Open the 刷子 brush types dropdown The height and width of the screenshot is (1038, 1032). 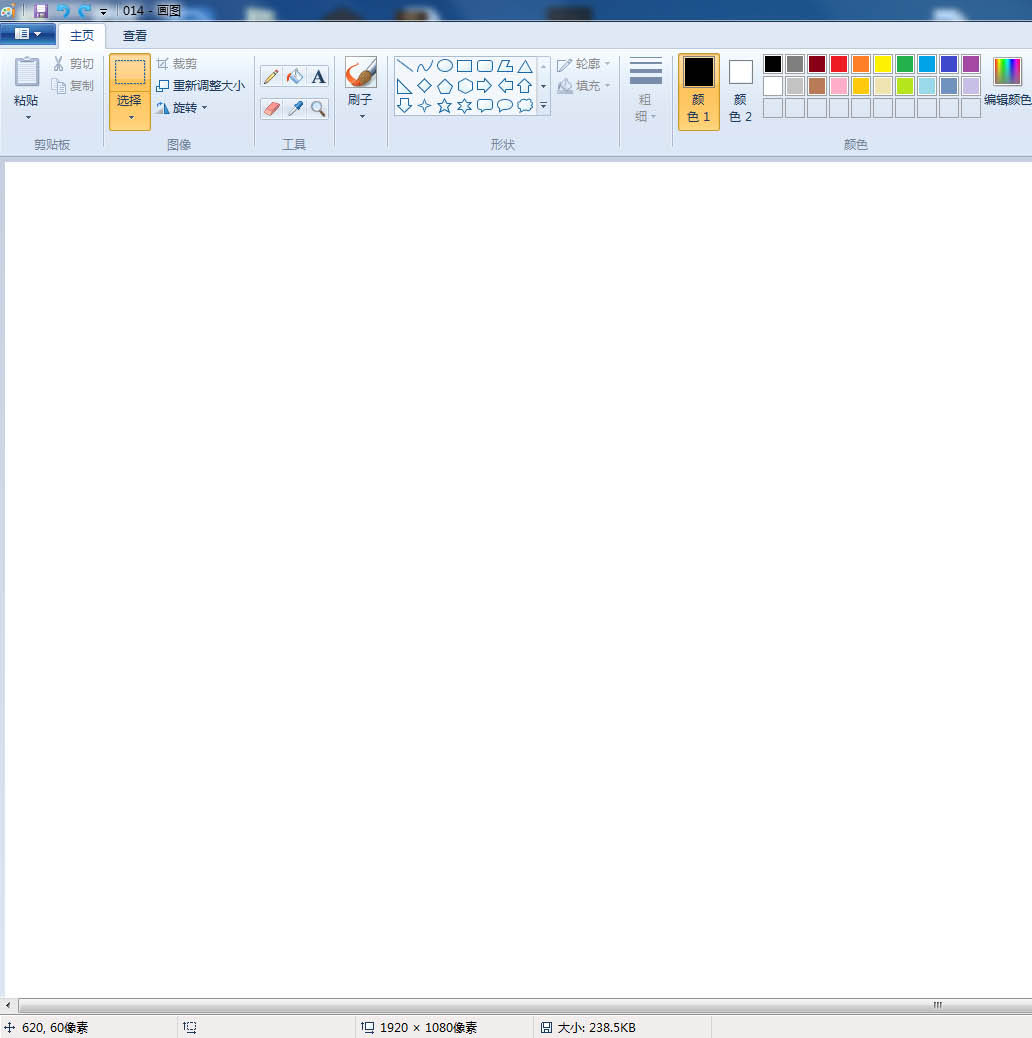click(362, 117)
